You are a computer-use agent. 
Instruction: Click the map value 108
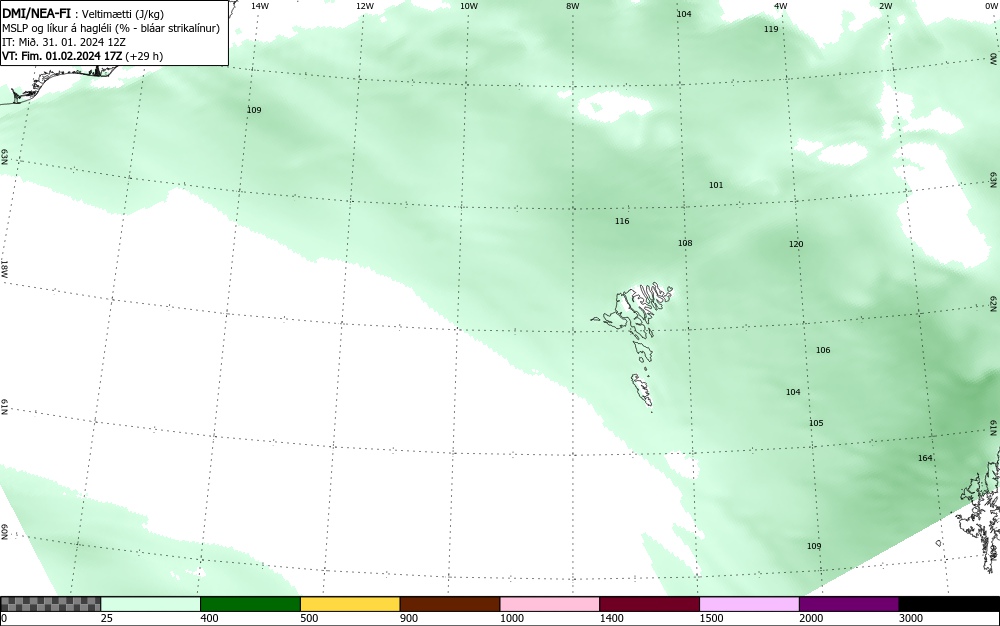click(685, 243)
